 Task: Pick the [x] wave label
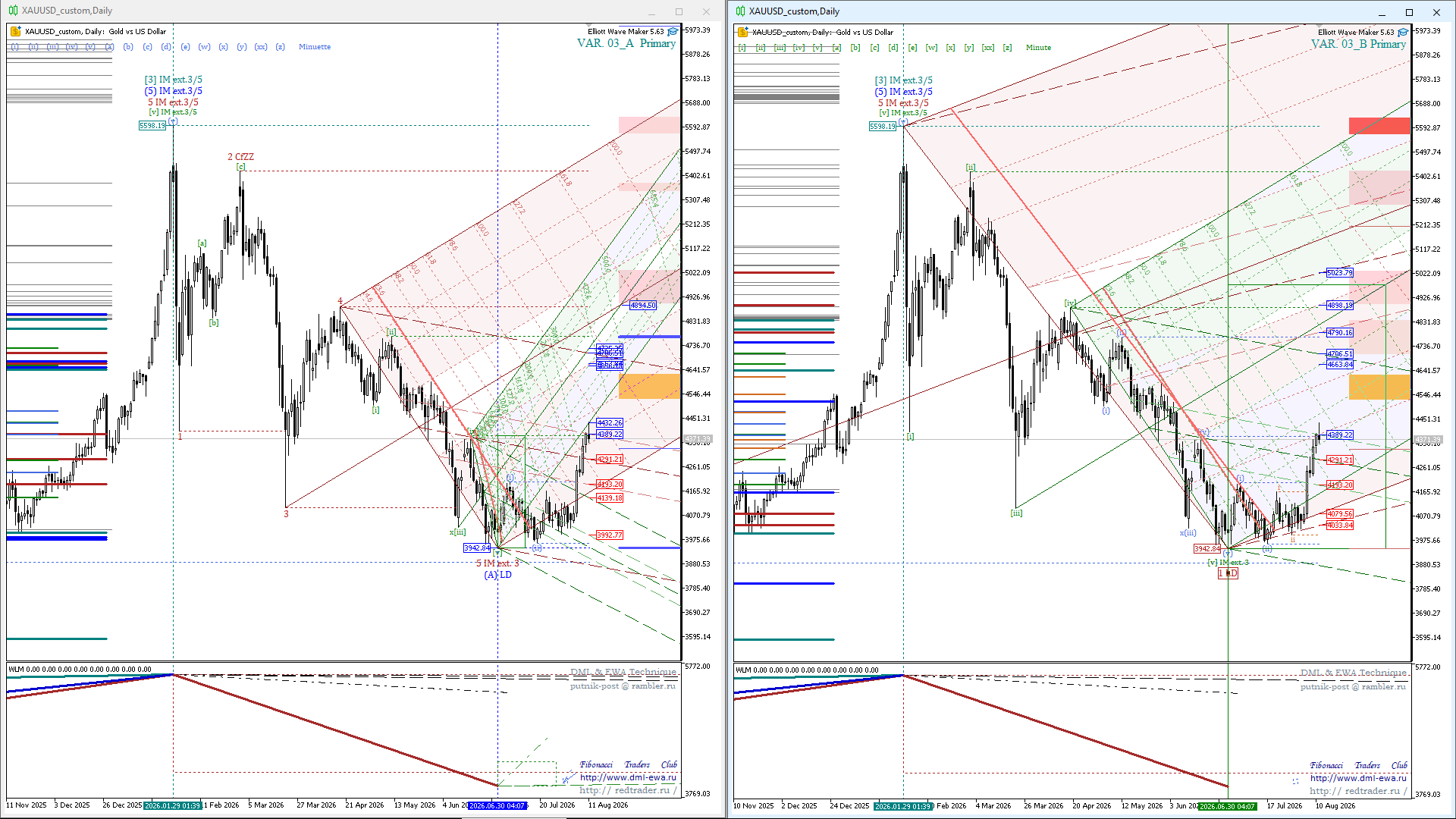pyautogui.click(x=951, y=48)
